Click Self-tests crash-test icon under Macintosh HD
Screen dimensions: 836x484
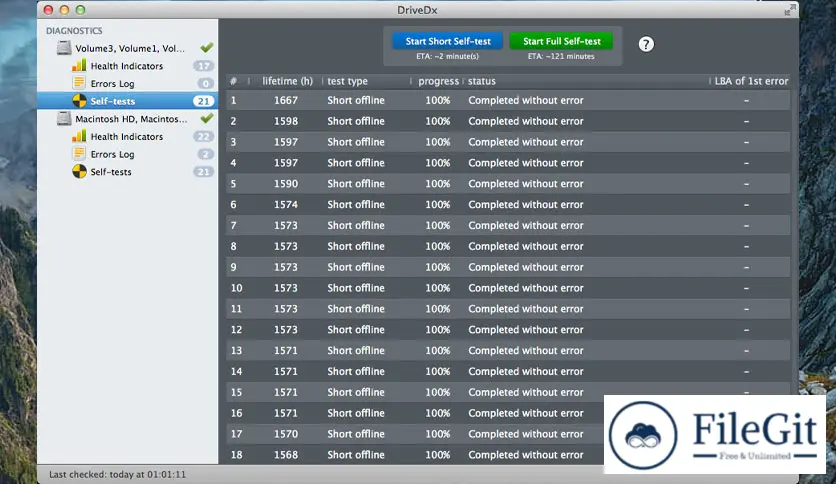[x=79, y=172]
